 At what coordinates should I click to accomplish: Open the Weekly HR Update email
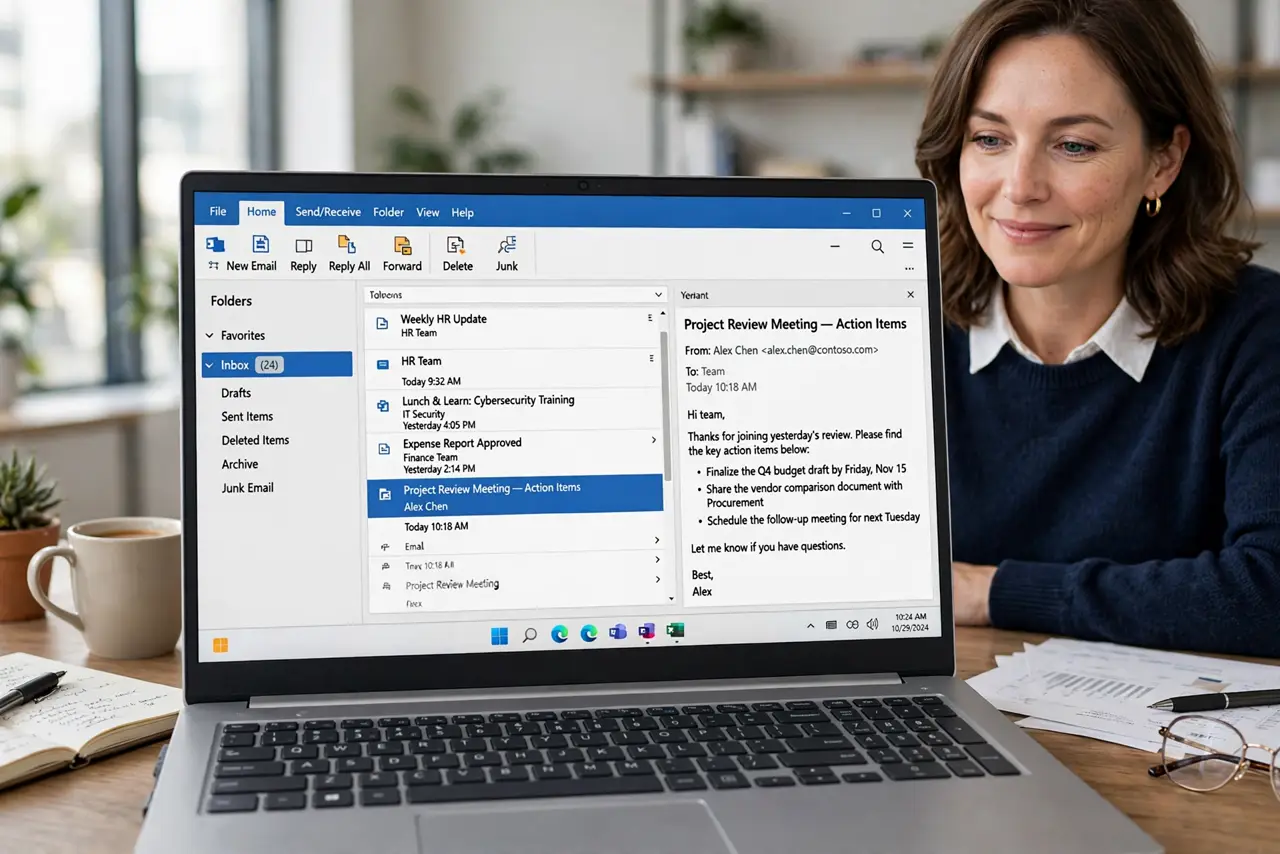point(514,326)
